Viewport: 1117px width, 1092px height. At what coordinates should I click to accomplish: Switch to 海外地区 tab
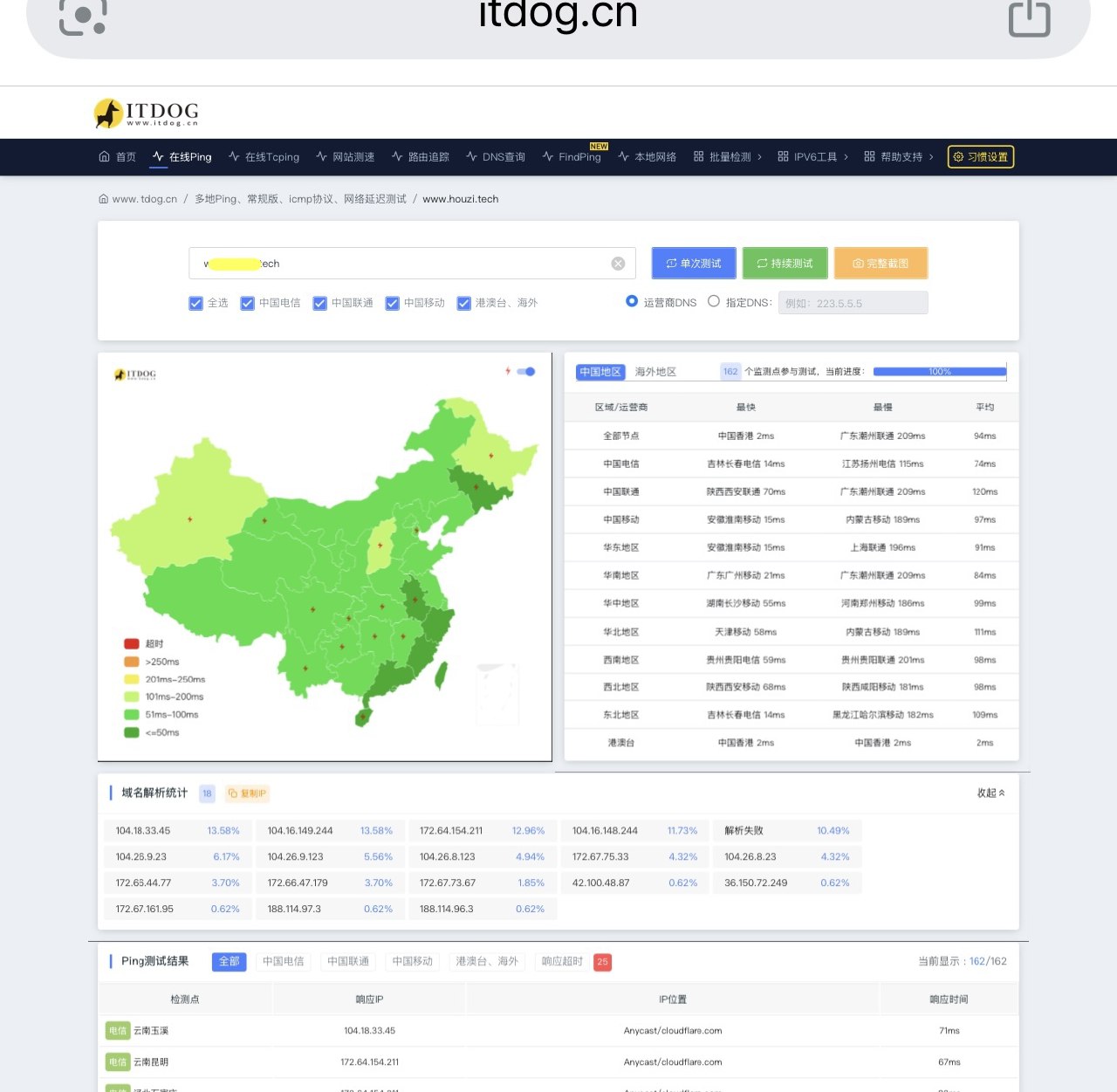click(655, 372)
